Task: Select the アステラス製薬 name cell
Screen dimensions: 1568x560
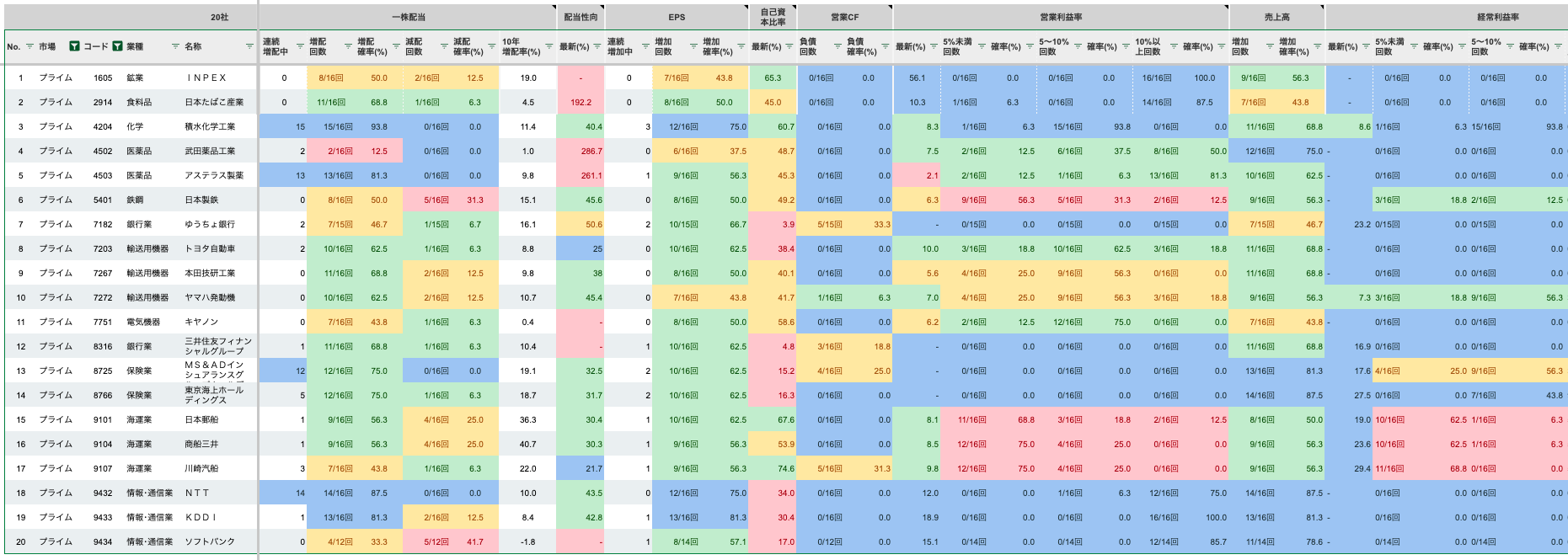Action: pyautogui.click(x=219, y=175)
